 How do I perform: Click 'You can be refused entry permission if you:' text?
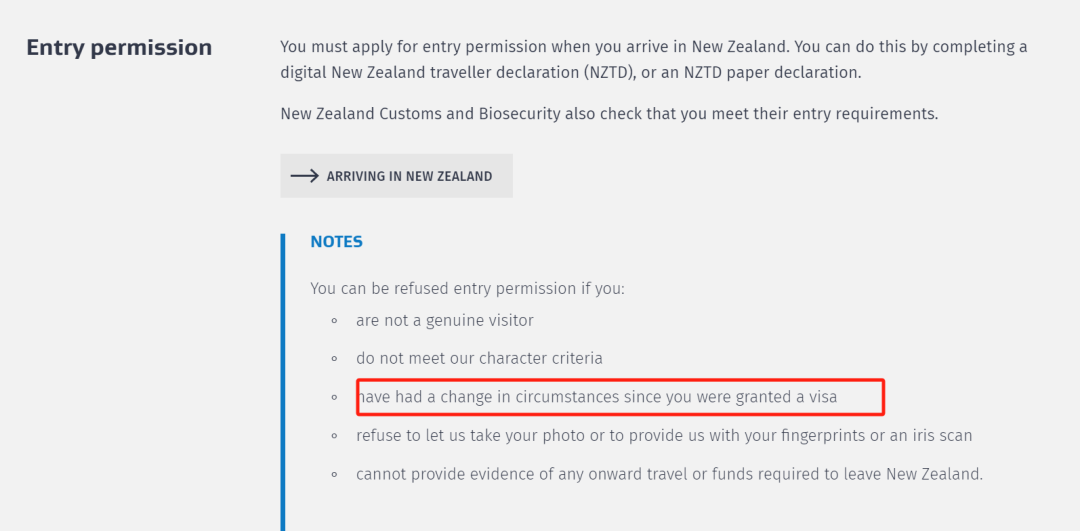pyautogui.click(x=467, y=288)
